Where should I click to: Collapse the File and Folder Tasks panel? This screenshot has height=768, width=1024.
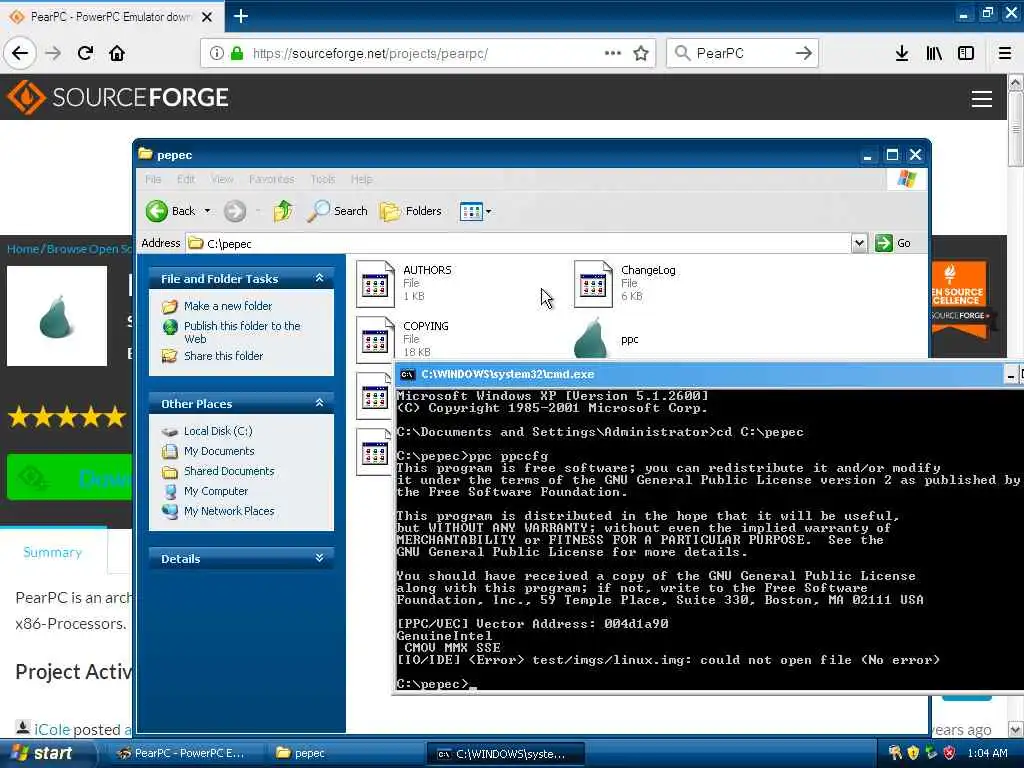tap(319, 278)
